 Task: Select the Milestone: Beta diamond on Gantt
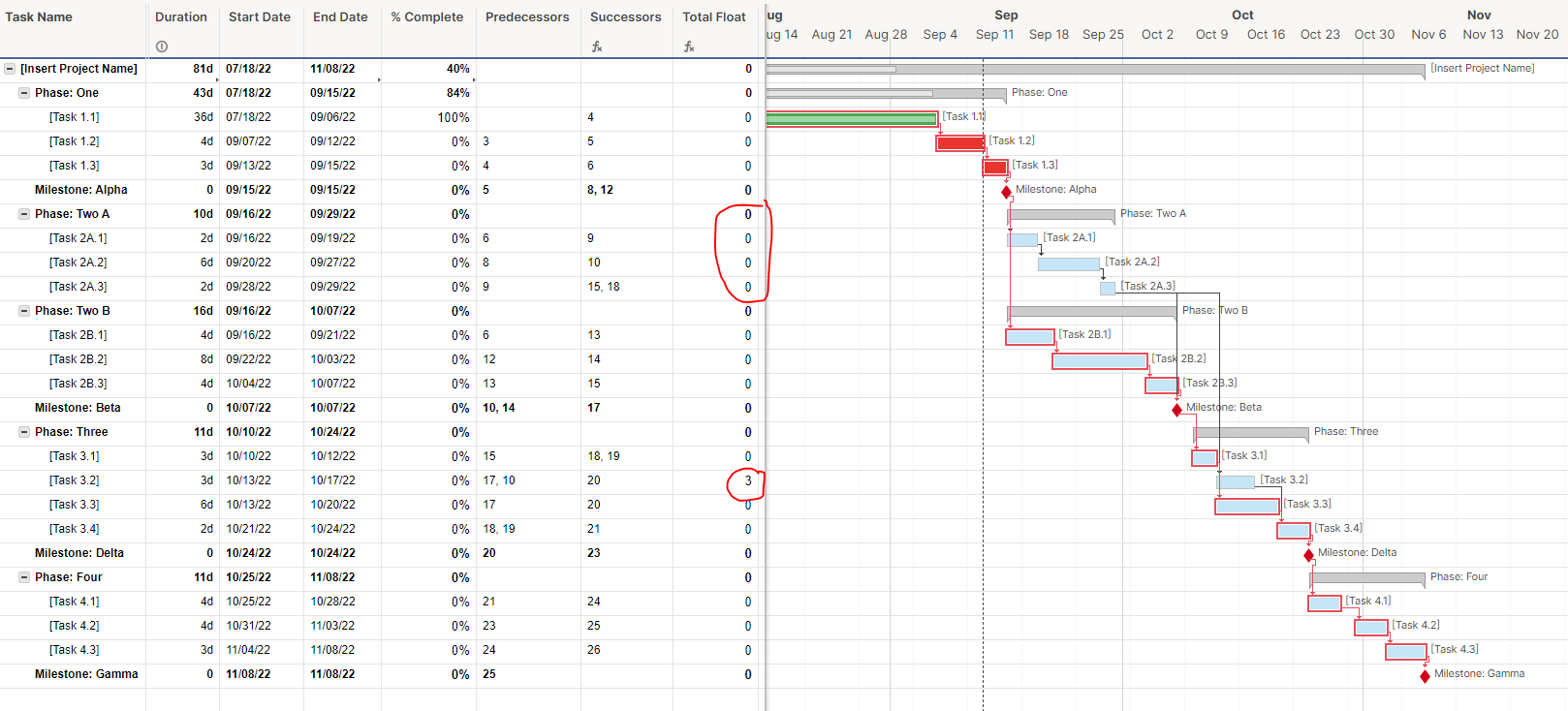(1176, 410)
